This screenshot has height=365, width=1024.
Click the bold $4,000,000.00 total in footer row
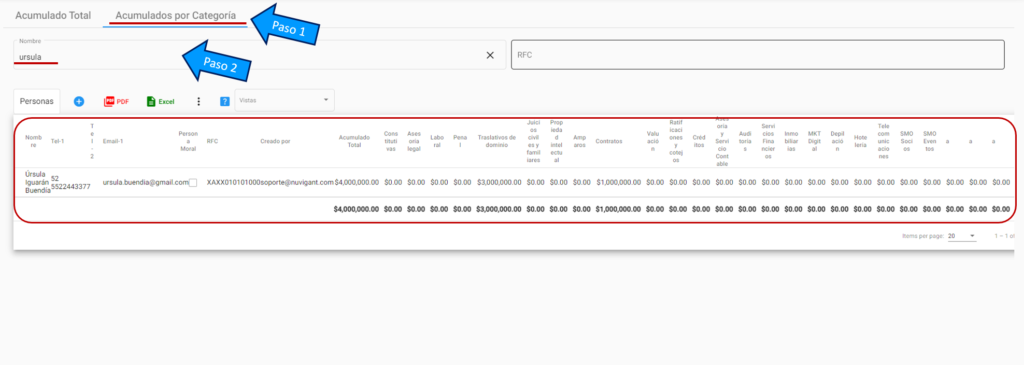pos(357,210)
